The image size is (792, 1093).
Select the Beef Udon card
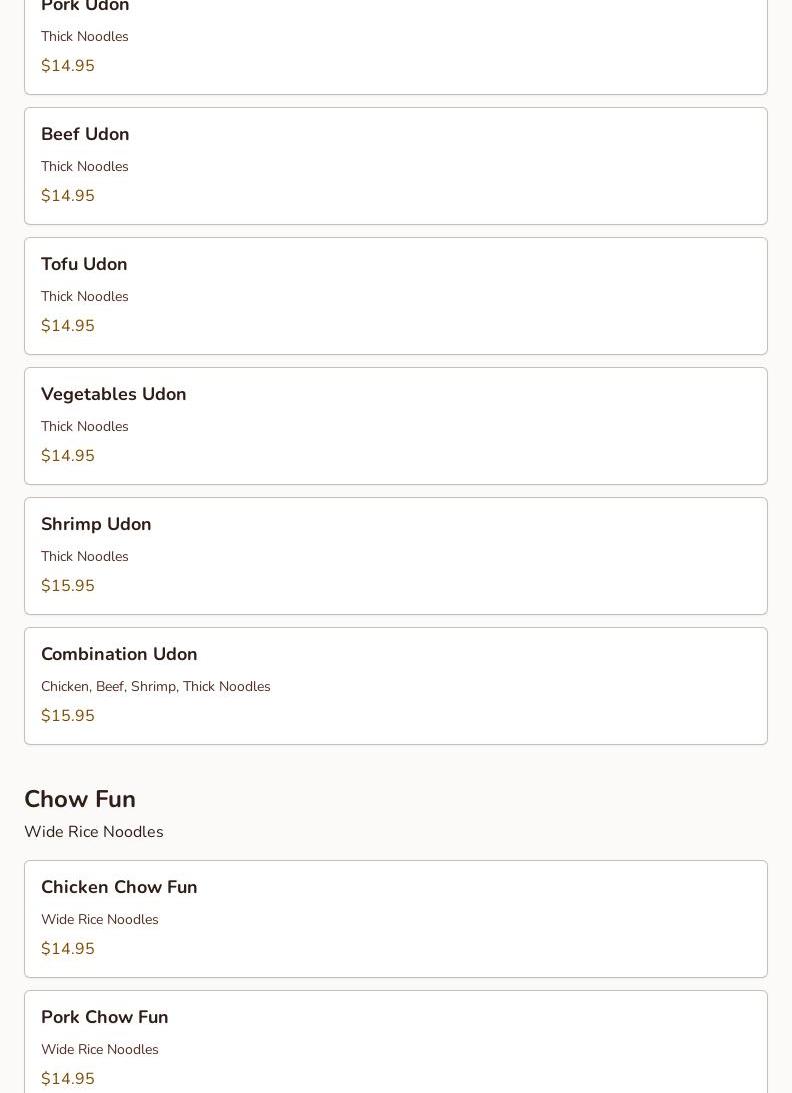tap(396, 166)
